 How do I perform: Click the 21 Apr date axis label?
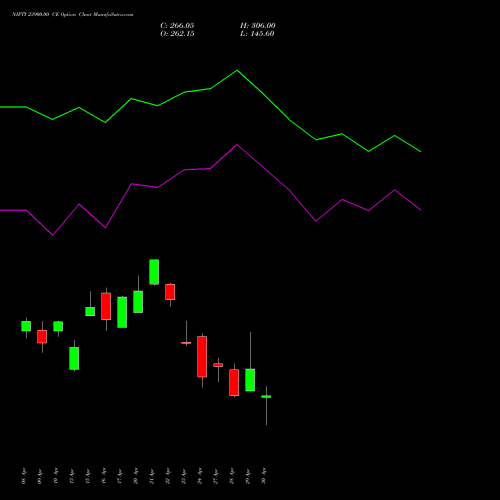point(152,476)
